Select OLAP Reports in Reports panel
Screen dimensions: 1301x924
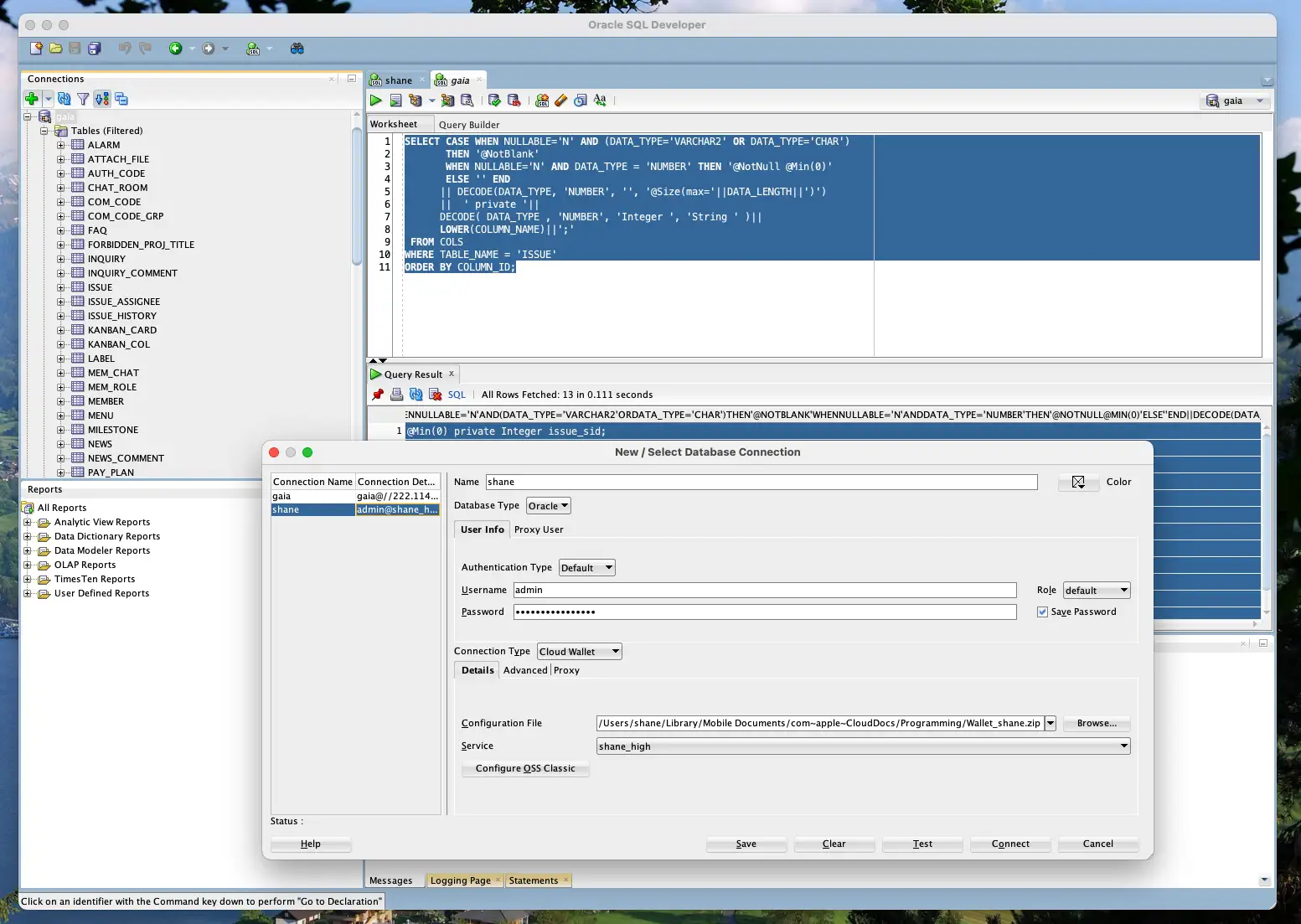pyautogui.click(x=85, y=565)
